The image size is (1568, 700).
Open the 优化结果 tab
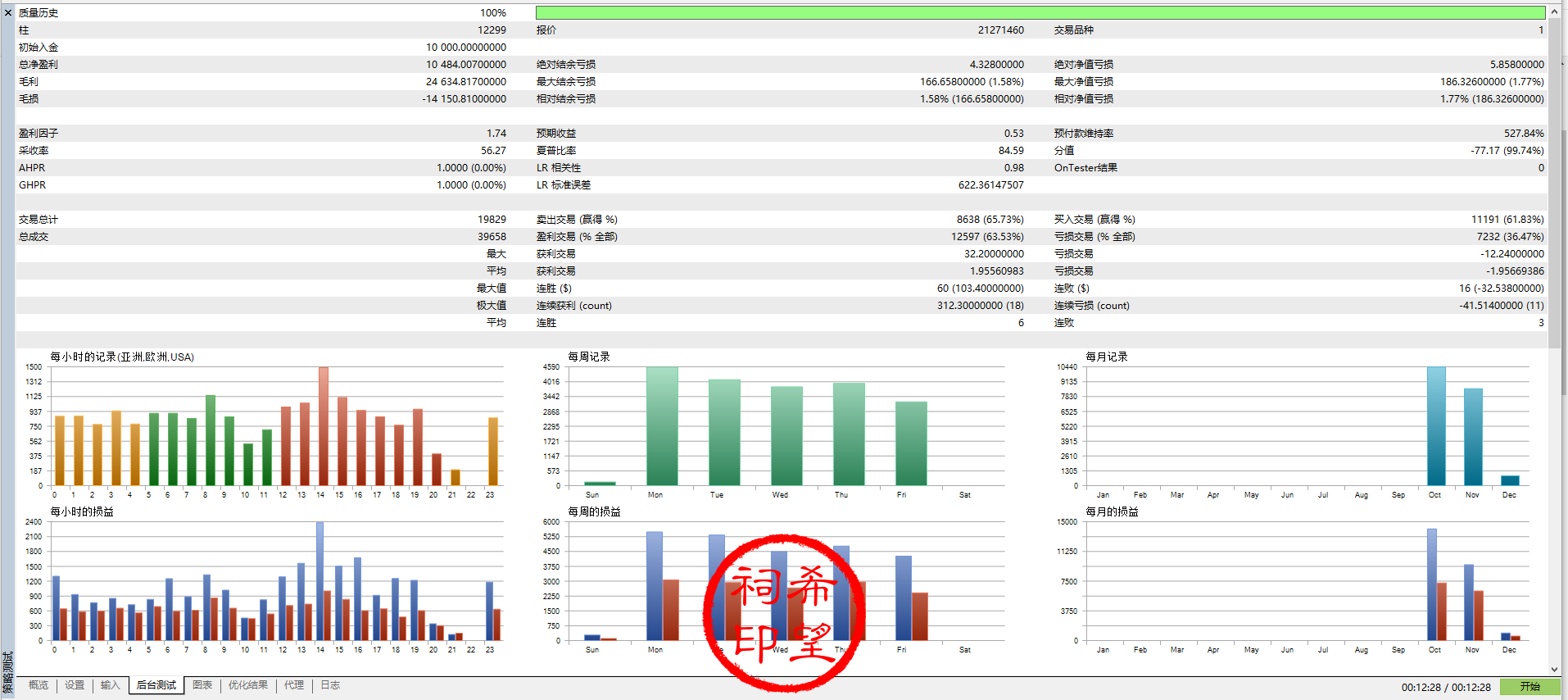coord(248,685)
